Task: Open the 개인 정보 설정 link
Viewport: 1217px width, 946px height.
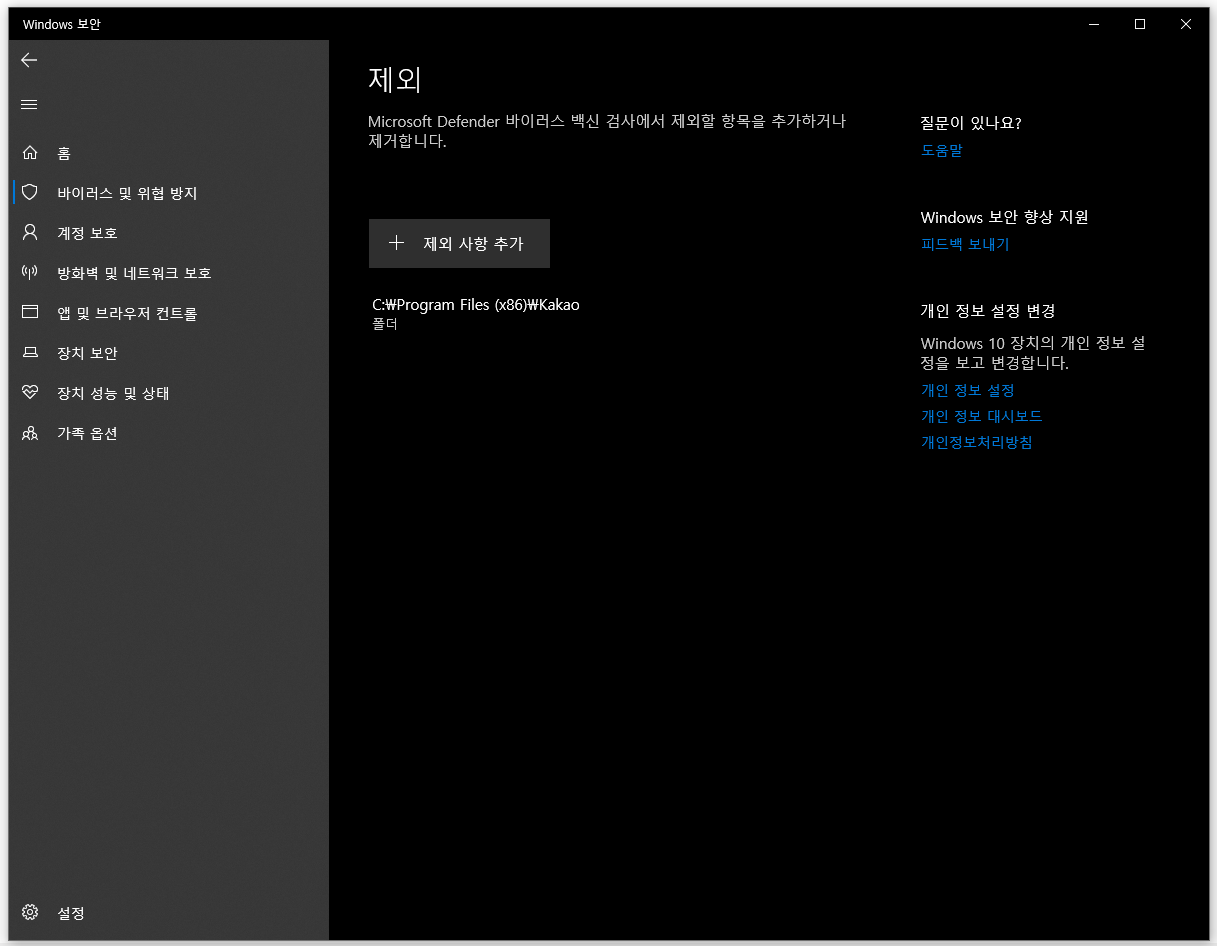Action: pyautogui.click(x=968, y=390)
